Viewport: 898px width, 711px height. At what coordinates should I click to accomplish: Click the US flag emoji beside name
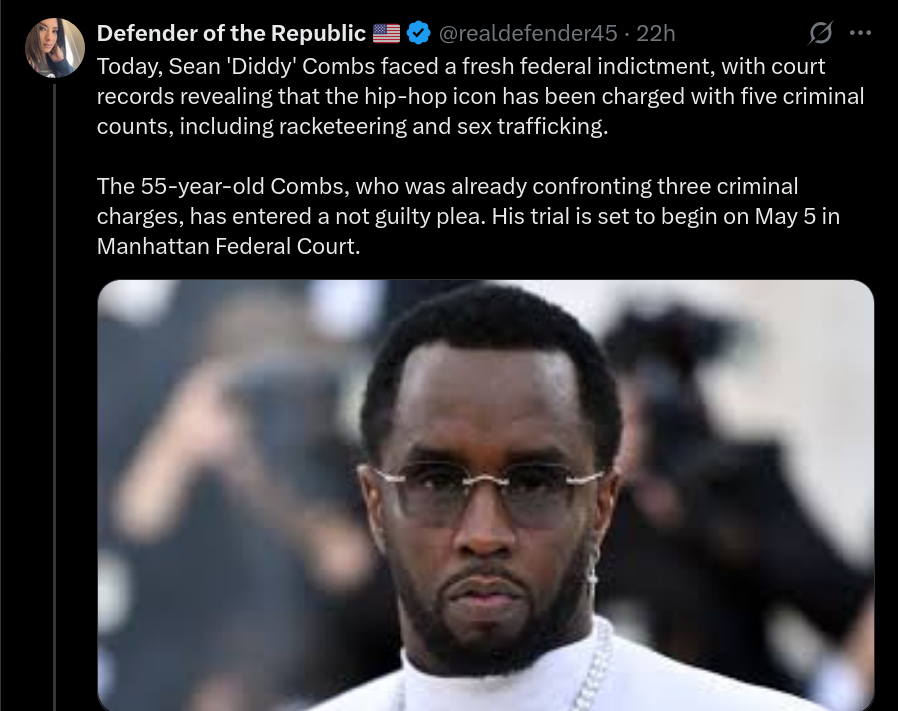tap(387, 33)
